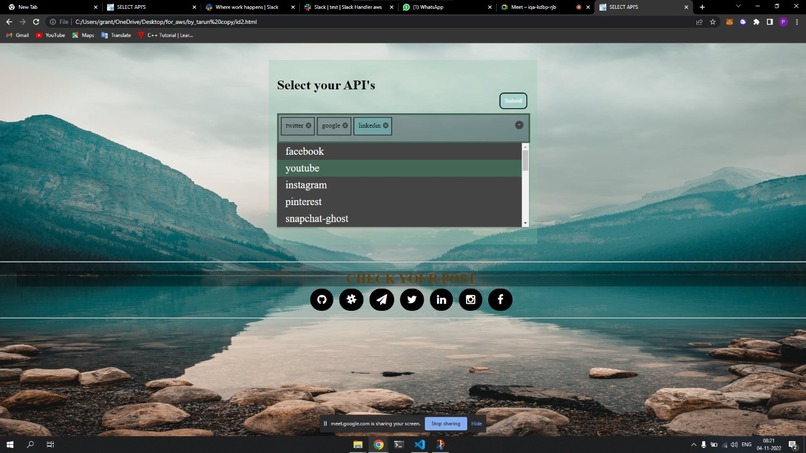The width and height of the screenshot is (806, 453).
Task: Open Visual Studio Code from the taskbar
Action: [419, 445]
